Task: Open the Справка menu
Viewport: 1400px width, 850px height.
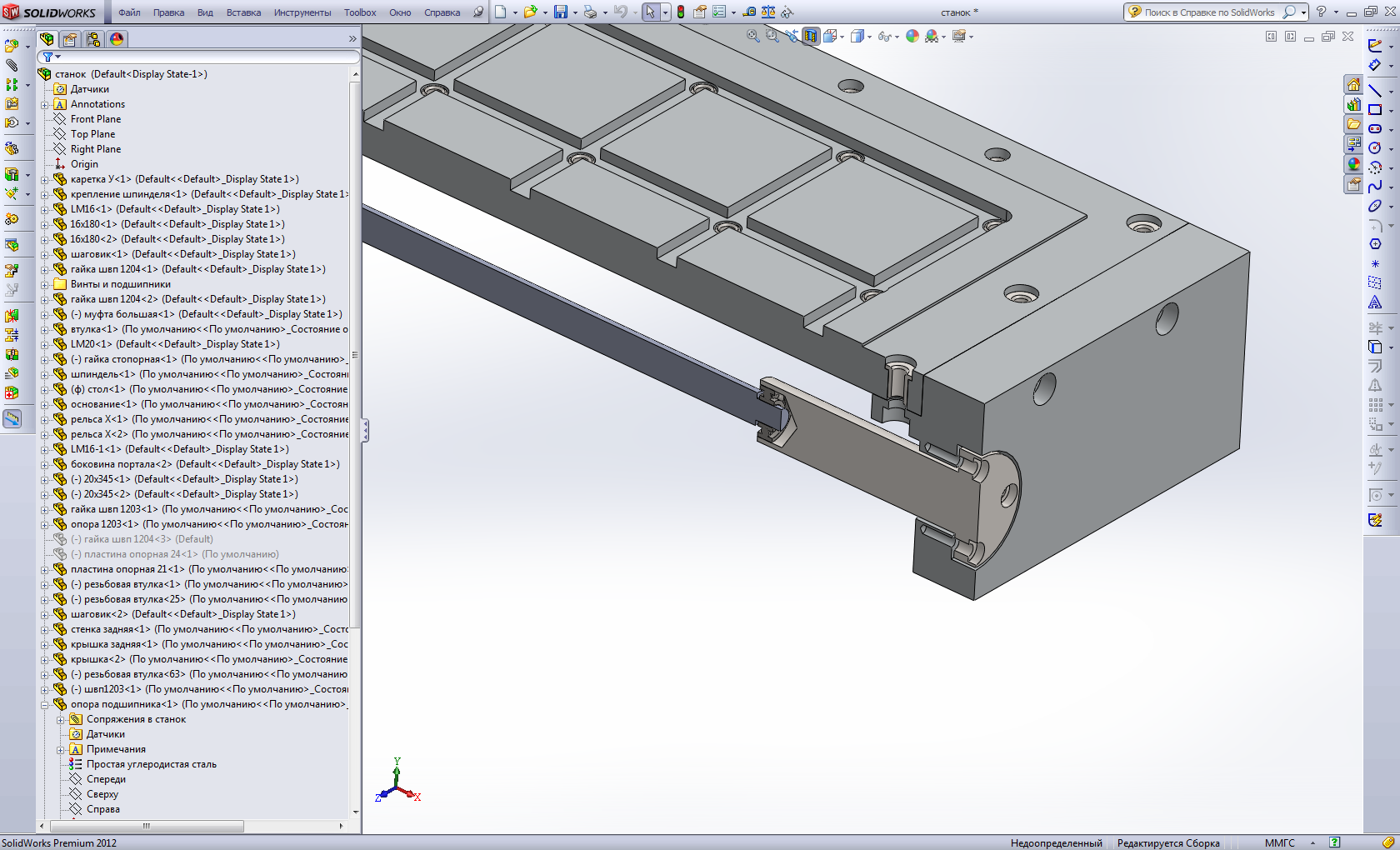Action: point(442,12)
